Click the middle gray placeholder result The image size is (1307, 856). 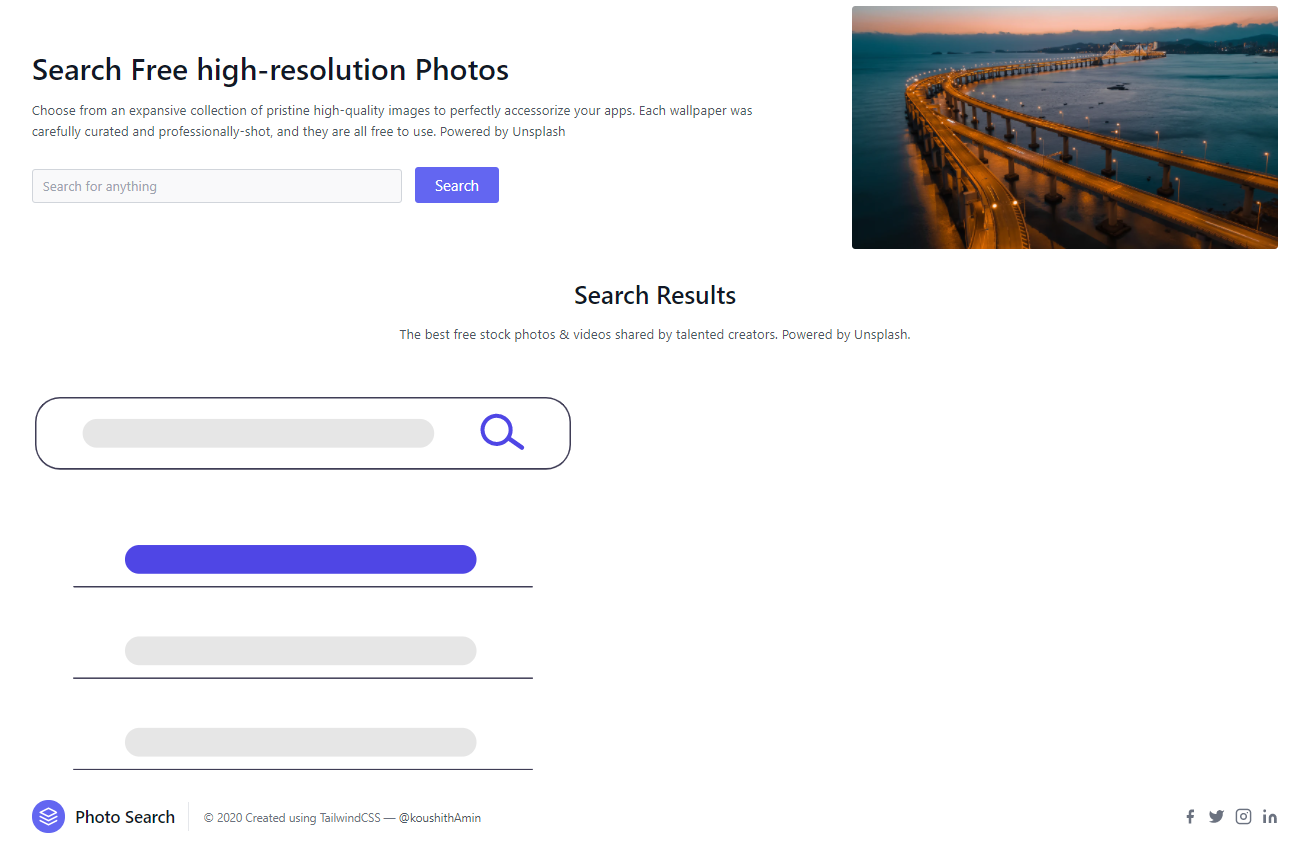[300, 650]
